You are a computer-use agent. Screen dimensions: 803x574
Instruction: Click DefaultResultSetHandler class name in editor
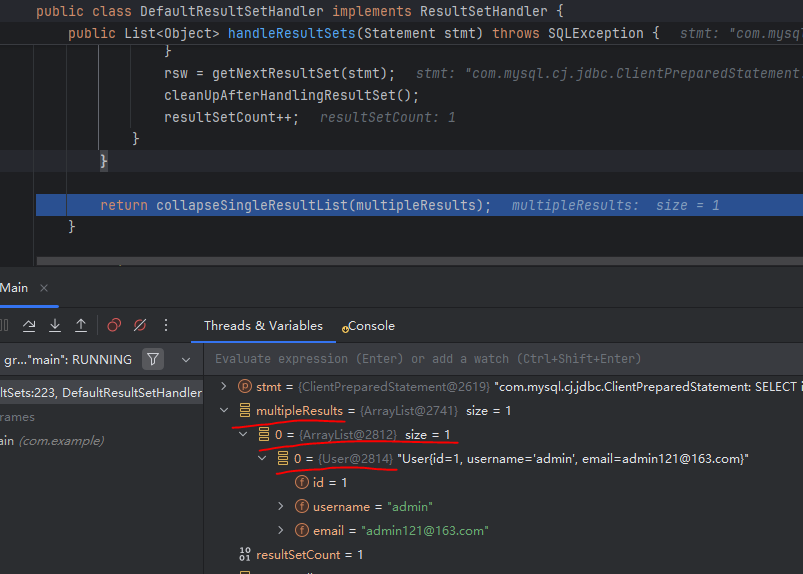point(231,11)
